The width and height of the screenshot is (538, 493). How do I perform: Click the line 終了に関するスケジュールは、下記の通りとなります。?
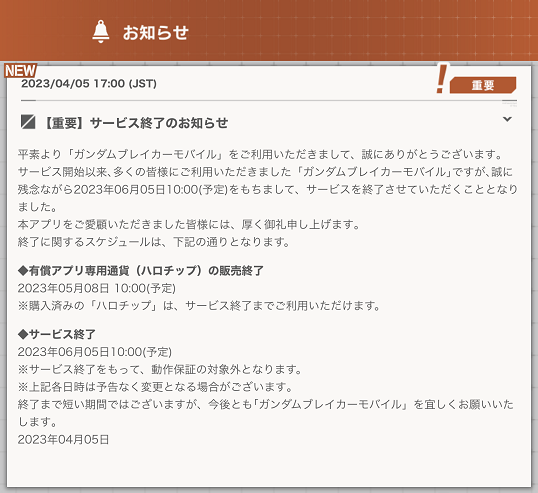[x=154, y=242]
